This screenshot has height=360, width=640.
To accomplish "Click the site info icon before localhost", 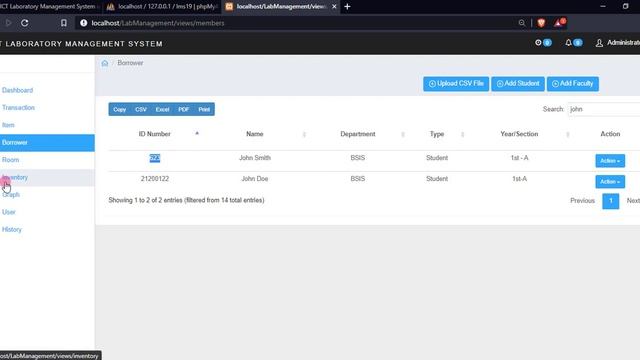I will [x=84, y=23].
